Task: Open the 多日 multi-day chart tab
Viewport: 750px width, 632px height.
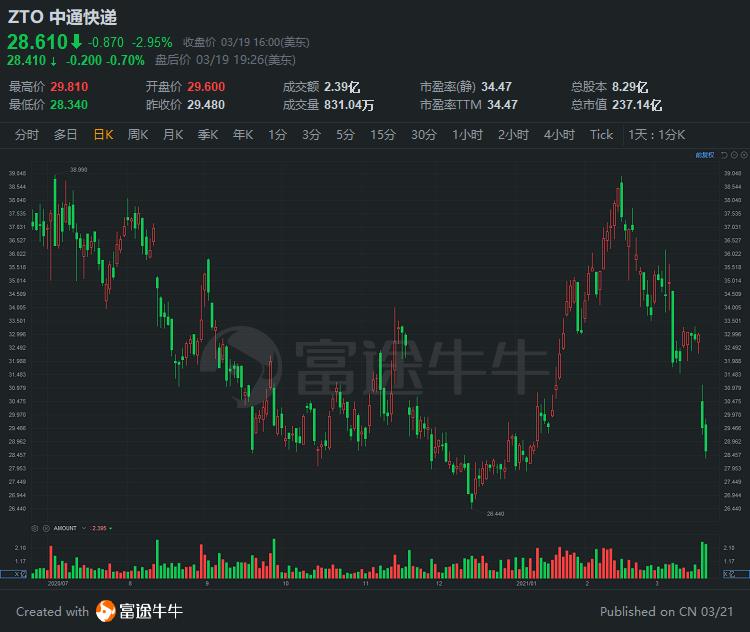Action: pos(66,135)
